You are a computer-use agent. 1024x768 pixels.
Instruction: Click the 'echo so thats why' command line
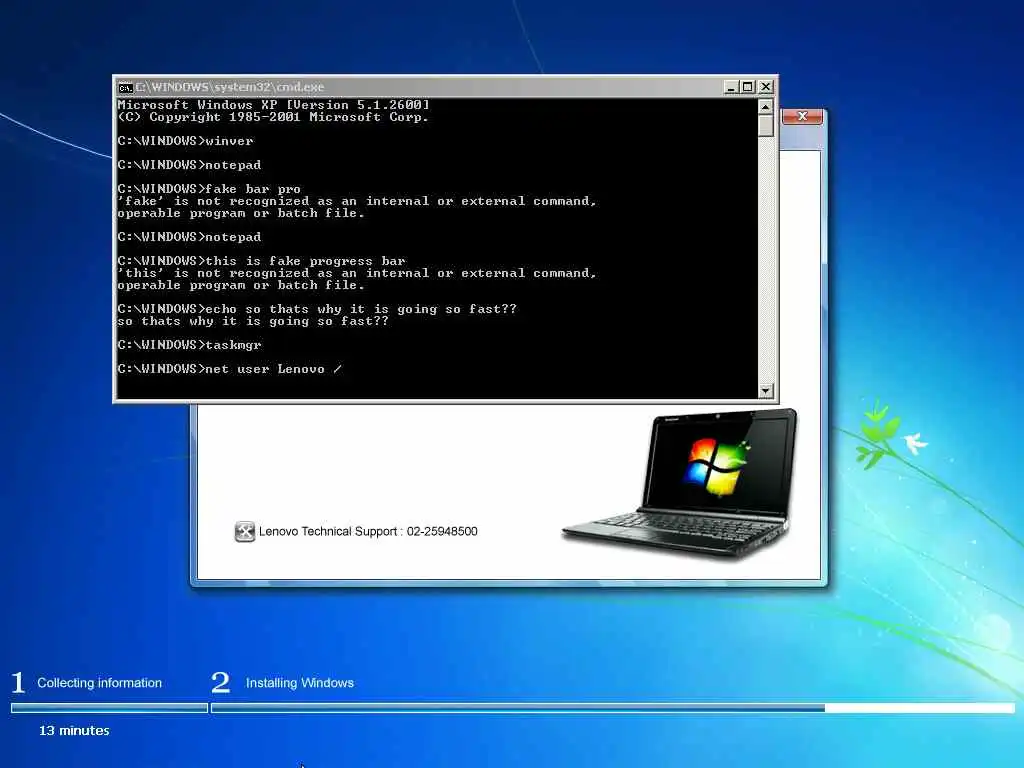pos(317,309)
